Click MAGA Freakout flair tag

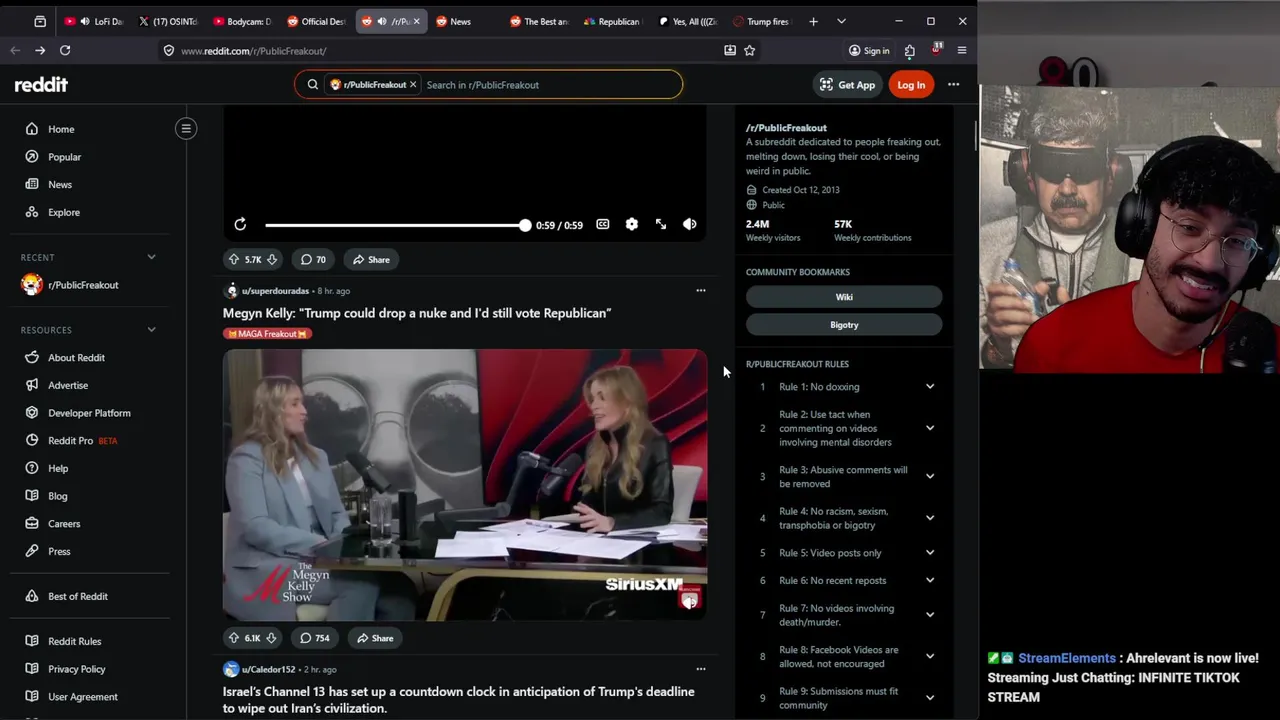(x=267, y=334)
